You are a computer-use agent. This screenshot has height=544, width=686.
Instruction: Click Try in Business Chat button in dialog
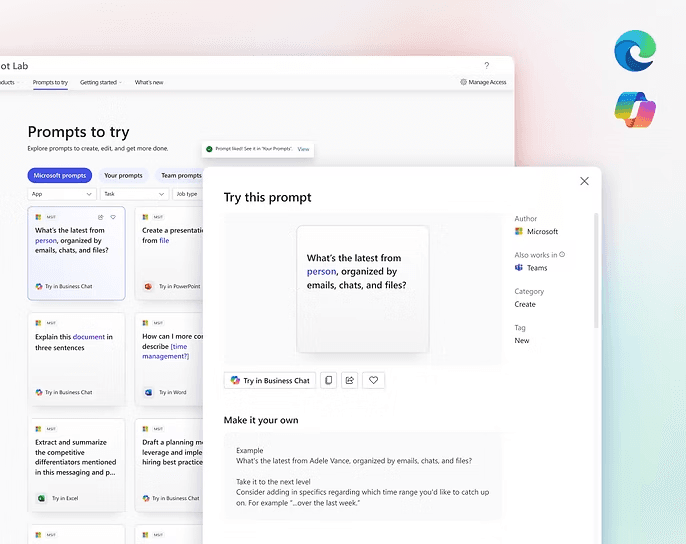pos(270,380)
